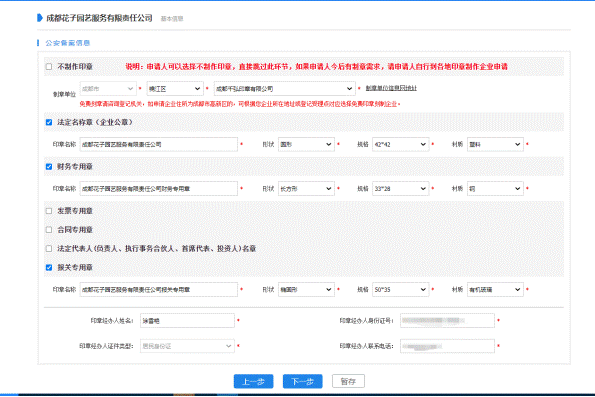This screenshot has width=595, height=397.
Task: Open the seal-making company dropdown
Action: pyautogui.click(x=285, y=89)
